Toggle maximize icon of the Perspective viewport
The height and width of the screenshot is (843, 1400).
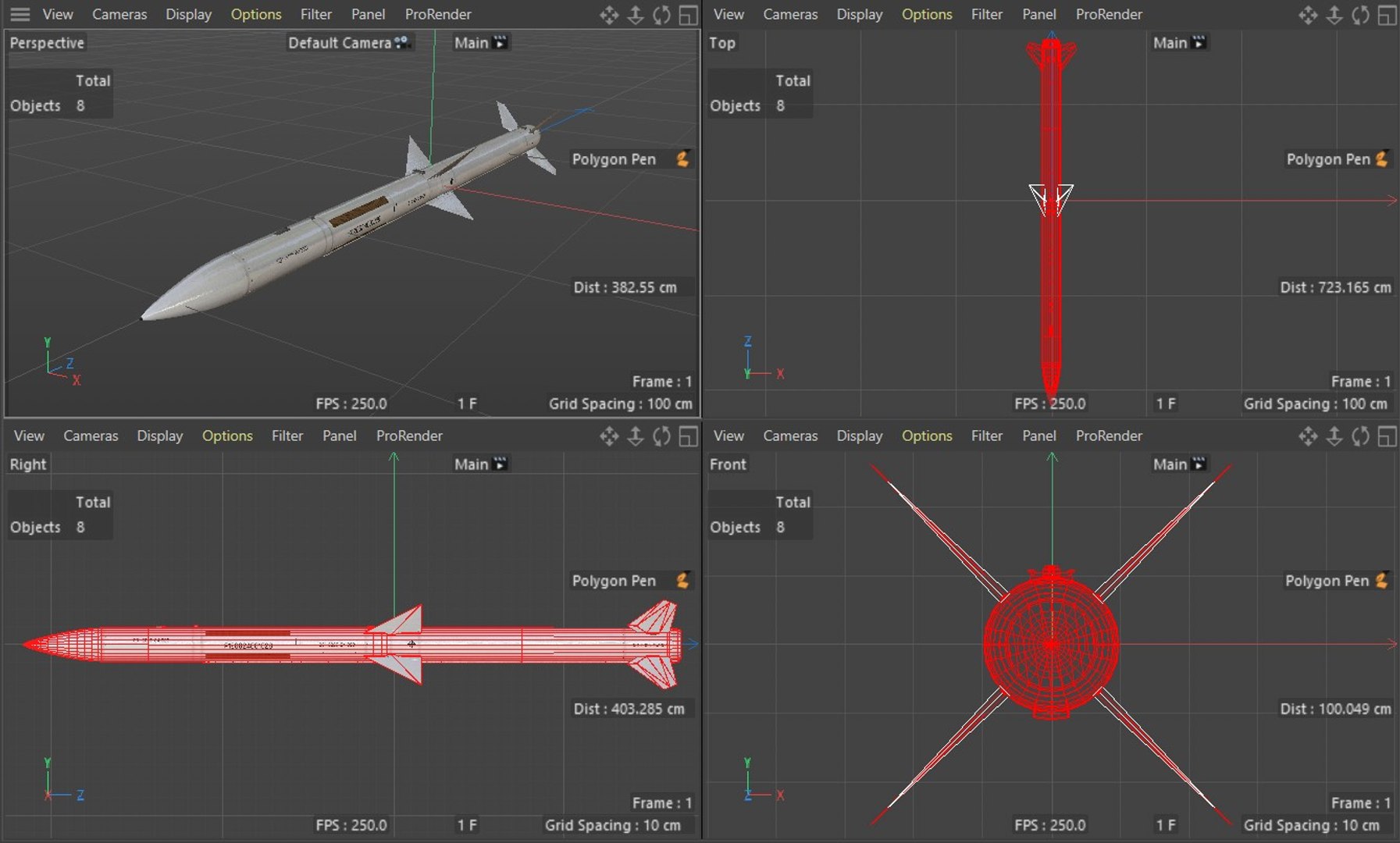coord(688,15)
